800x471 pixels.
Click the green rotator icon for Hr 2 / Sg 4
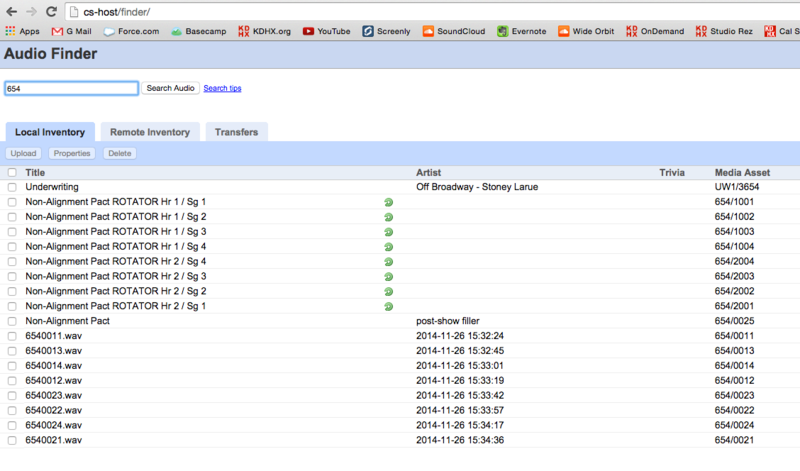388,262
